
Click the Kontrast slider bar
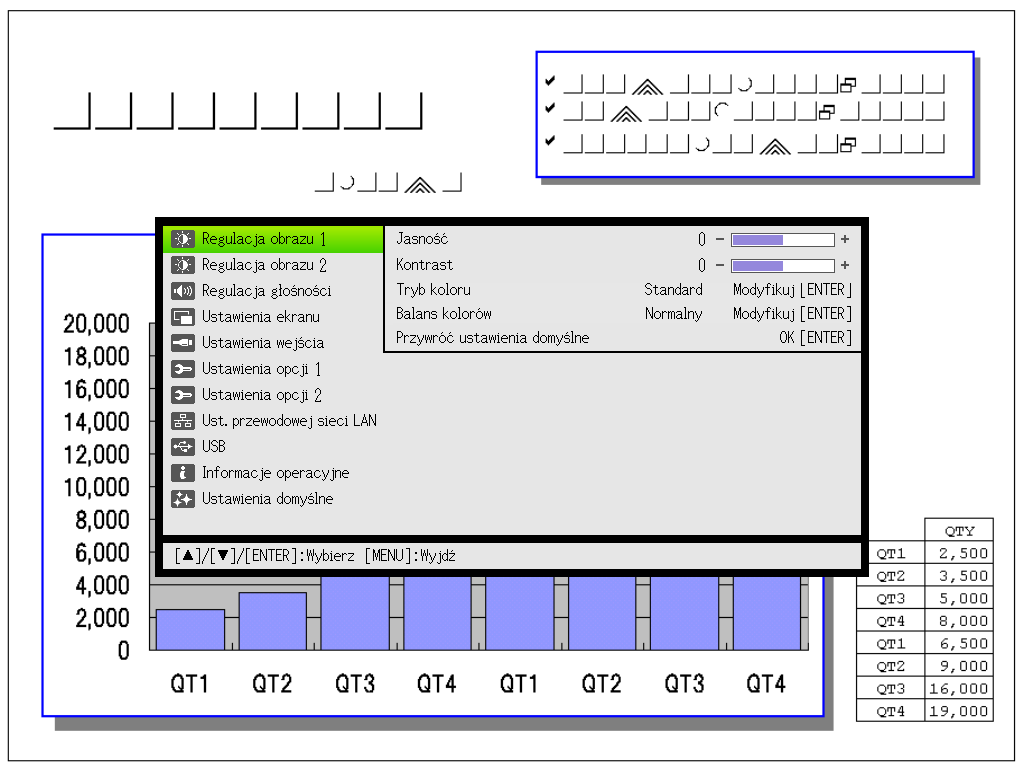pos(782,265)
